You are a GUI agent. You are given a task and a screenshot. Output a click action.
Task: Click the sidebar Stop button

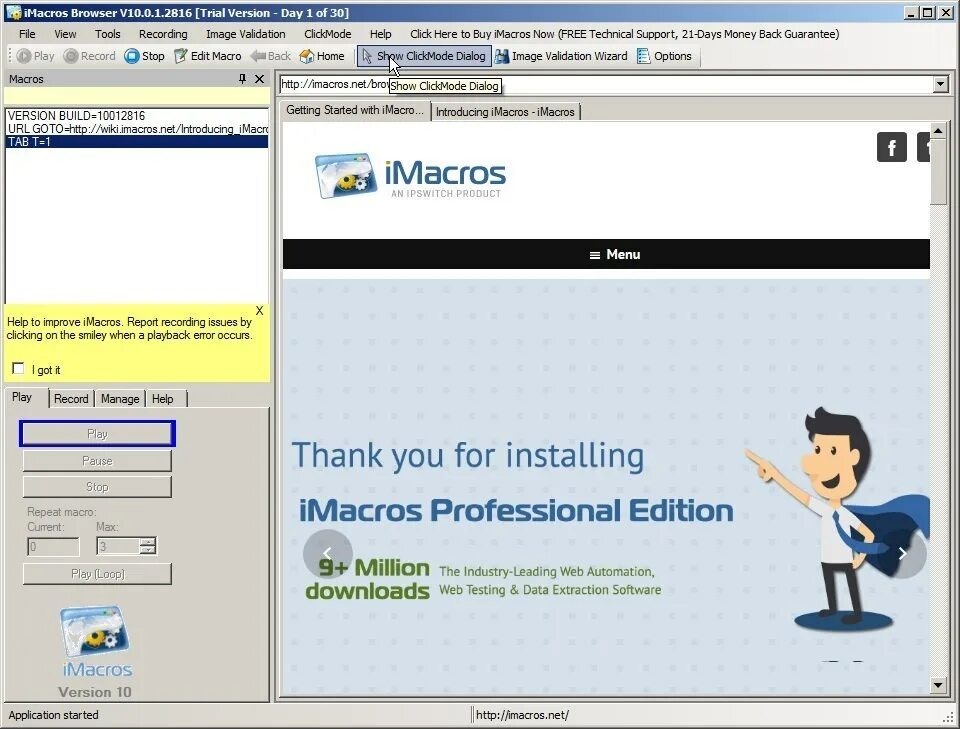tap(97, 487)
